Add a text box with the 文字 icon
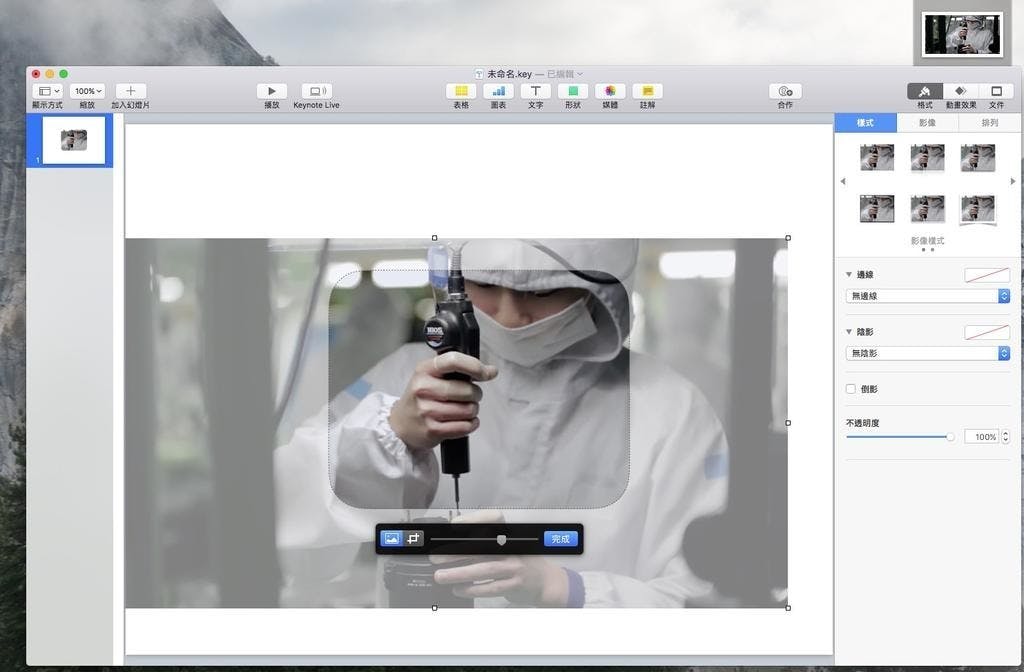 535,91
